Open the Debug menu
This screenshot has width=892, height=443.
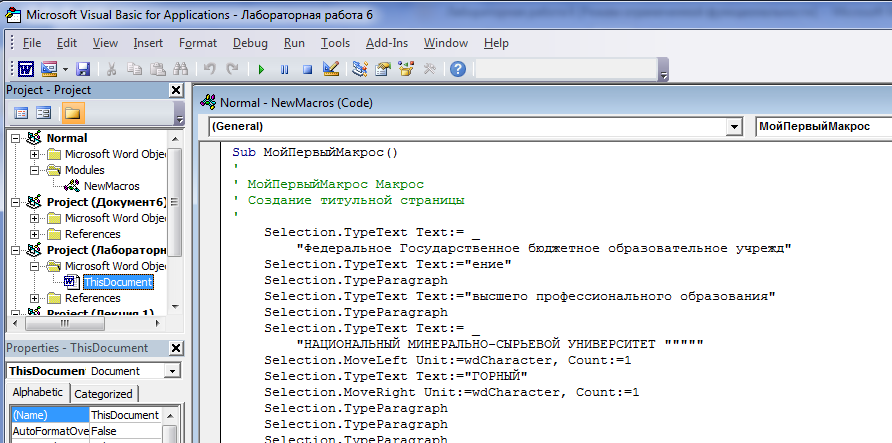point(250,43)
